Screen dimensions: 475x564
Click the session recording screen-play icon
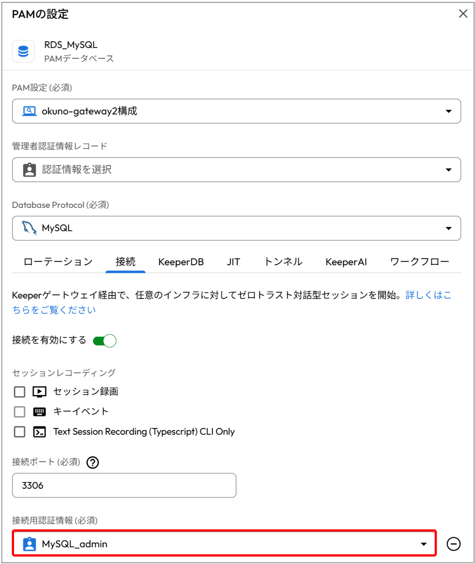click(x=39, y=392)
